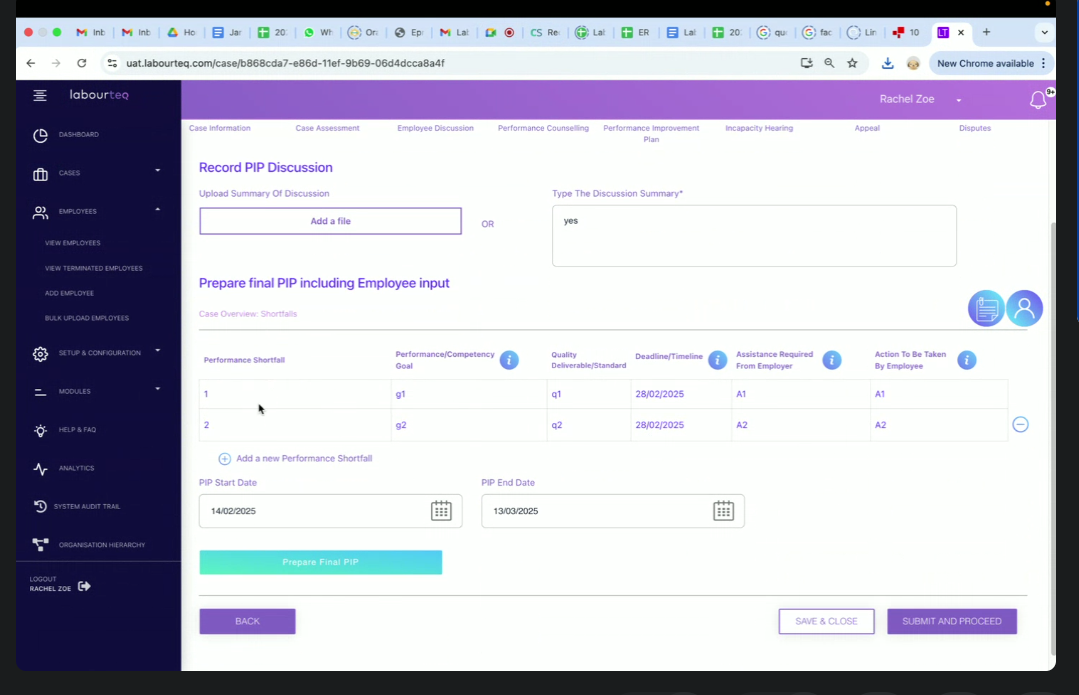Open Chrome downloads icon
This screenshot has width=1079, height=695.
[x=888, y=63]
